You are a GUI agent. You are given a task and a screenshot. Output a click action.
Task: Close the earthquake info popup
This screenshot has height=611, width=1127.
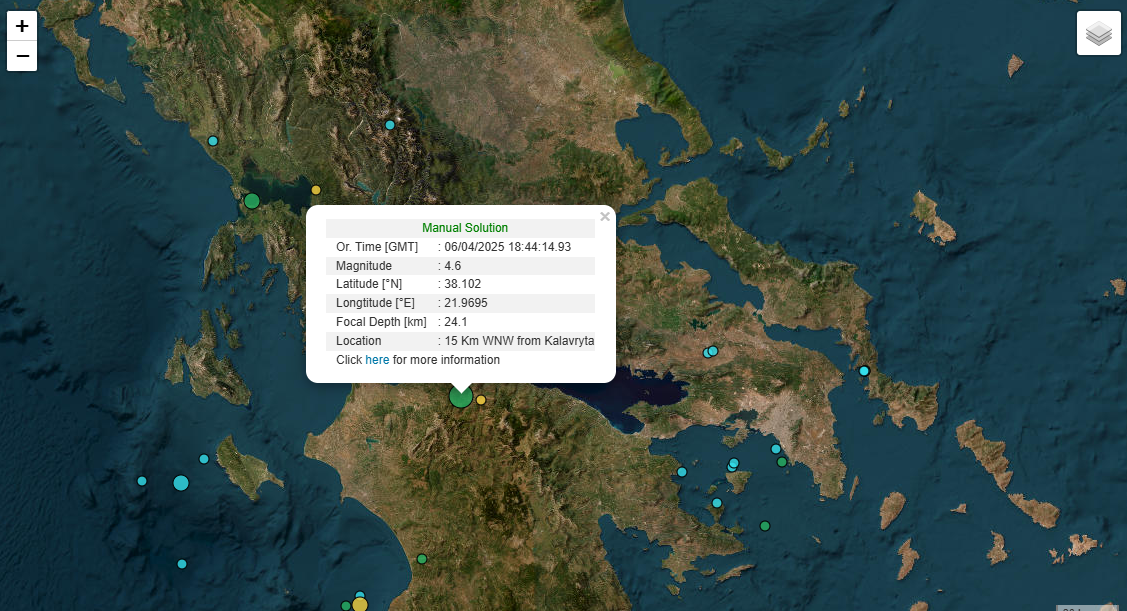pyautogui.click(x=604, y=216)
